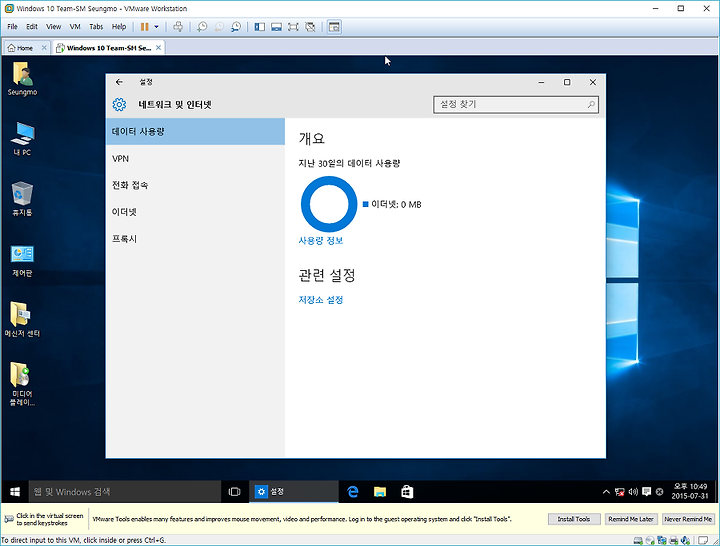720x546 pixels.
Task: Click the Unity mode toolbar icon
Action: pos(310,27)
